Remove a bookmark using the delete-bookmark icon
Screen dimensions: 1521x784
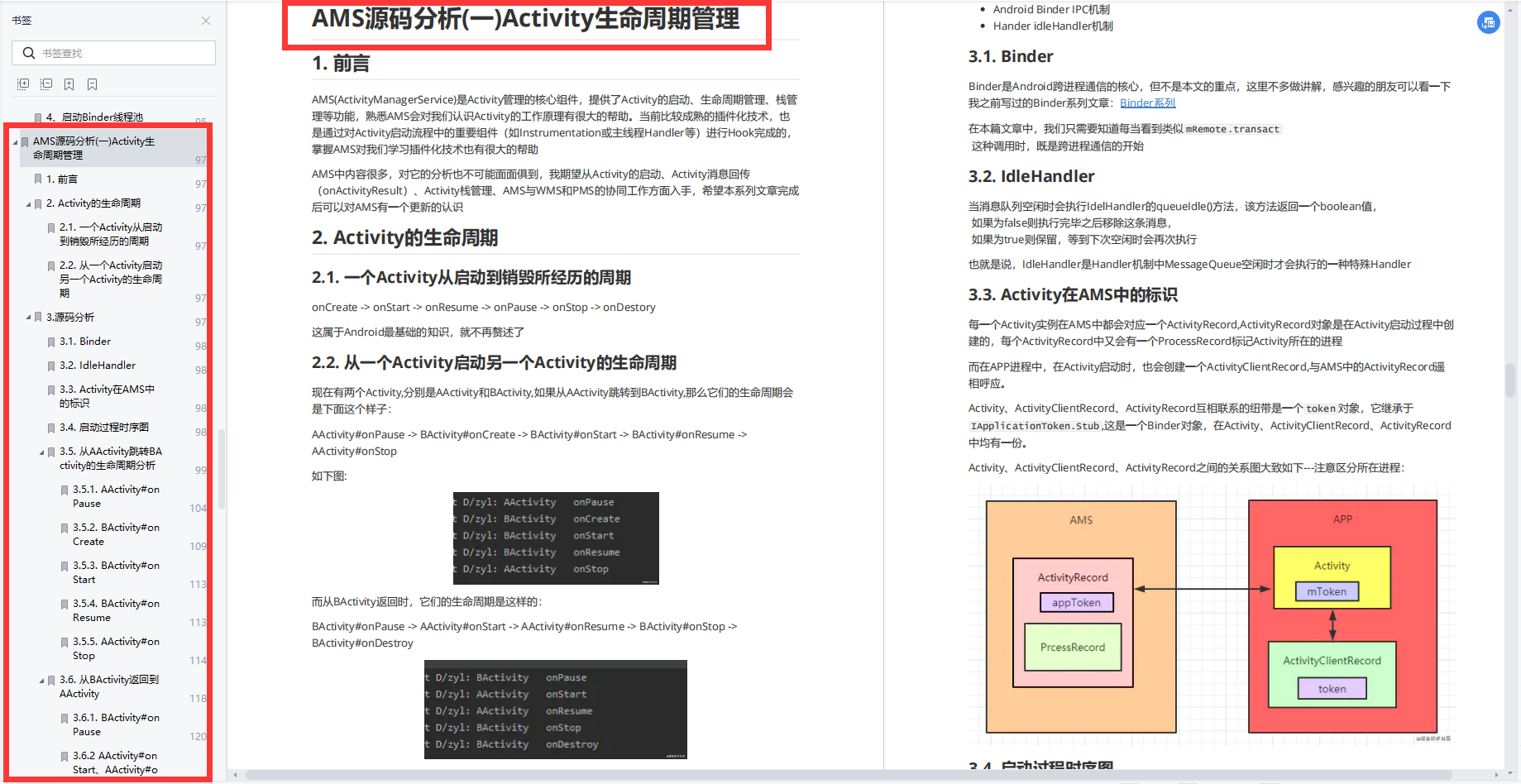pyautogui.click(x=92, y=84)
